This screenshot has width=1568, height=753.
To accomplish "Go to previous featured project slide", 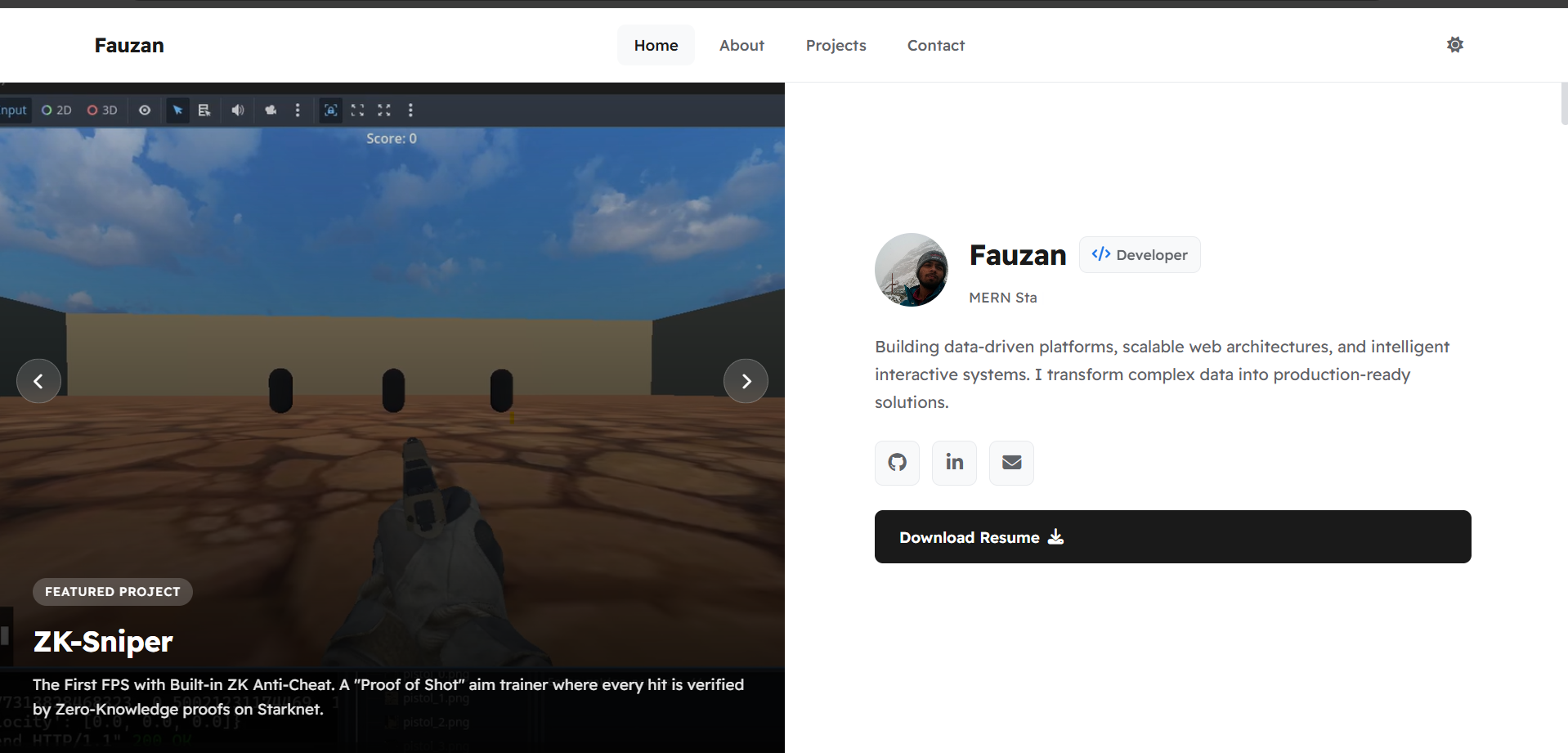I will click(x=38, y=381).
